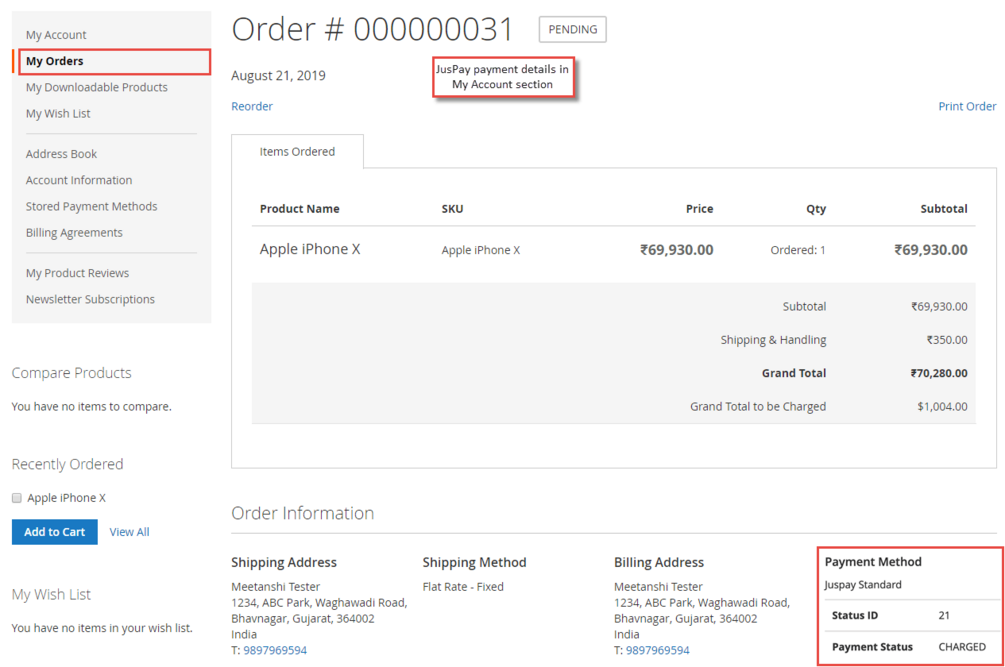This screenshot has height=667, width=1005.
Task: Click billing address phone number 9897969594
Action: tap(658, 650)
